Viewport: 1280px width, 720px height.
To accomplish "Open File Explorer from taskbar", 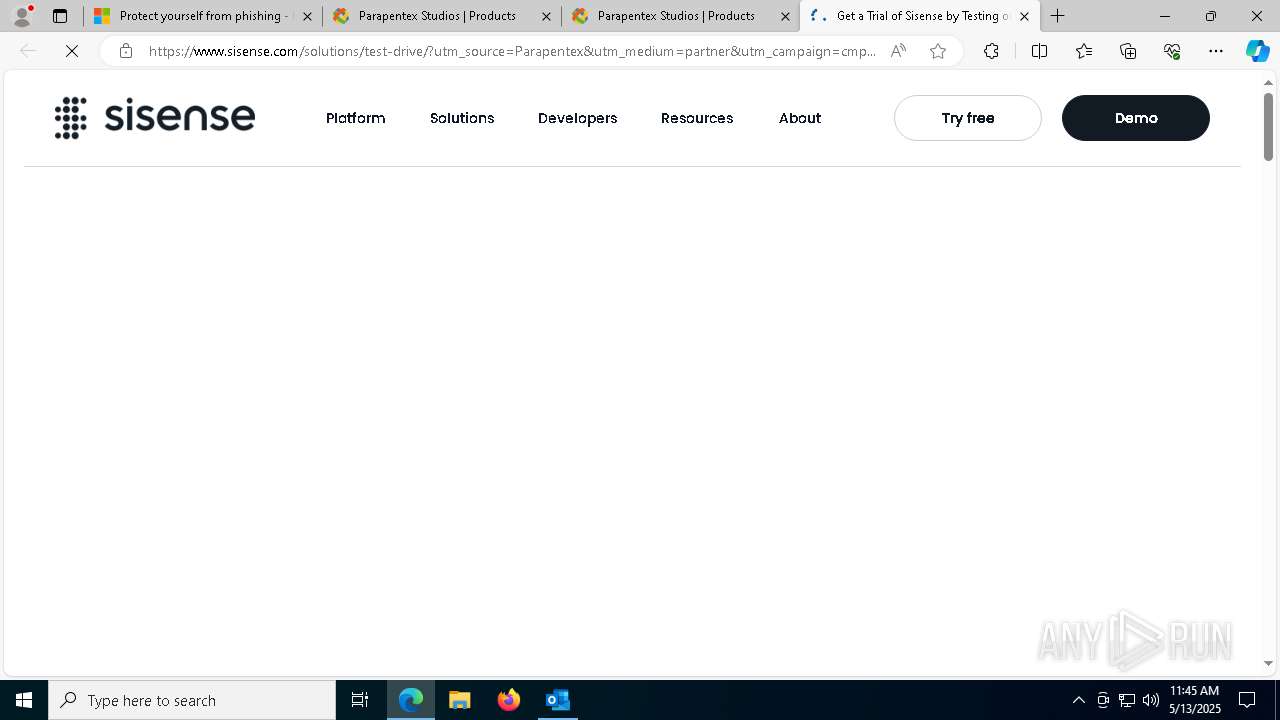I will (x=460, y=700).
